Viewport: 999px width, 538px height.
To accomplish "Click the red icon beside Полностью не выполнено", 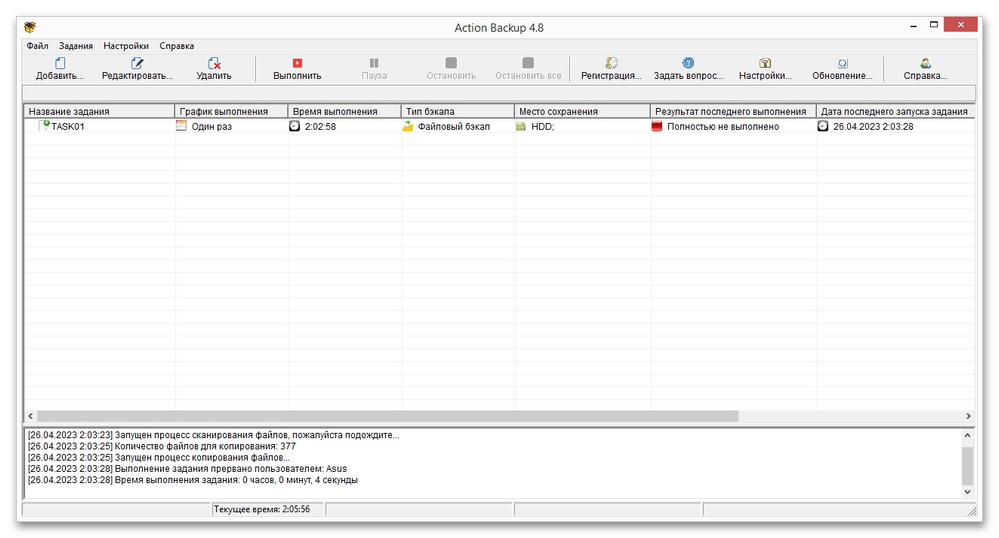I will [x=657, y=126].
